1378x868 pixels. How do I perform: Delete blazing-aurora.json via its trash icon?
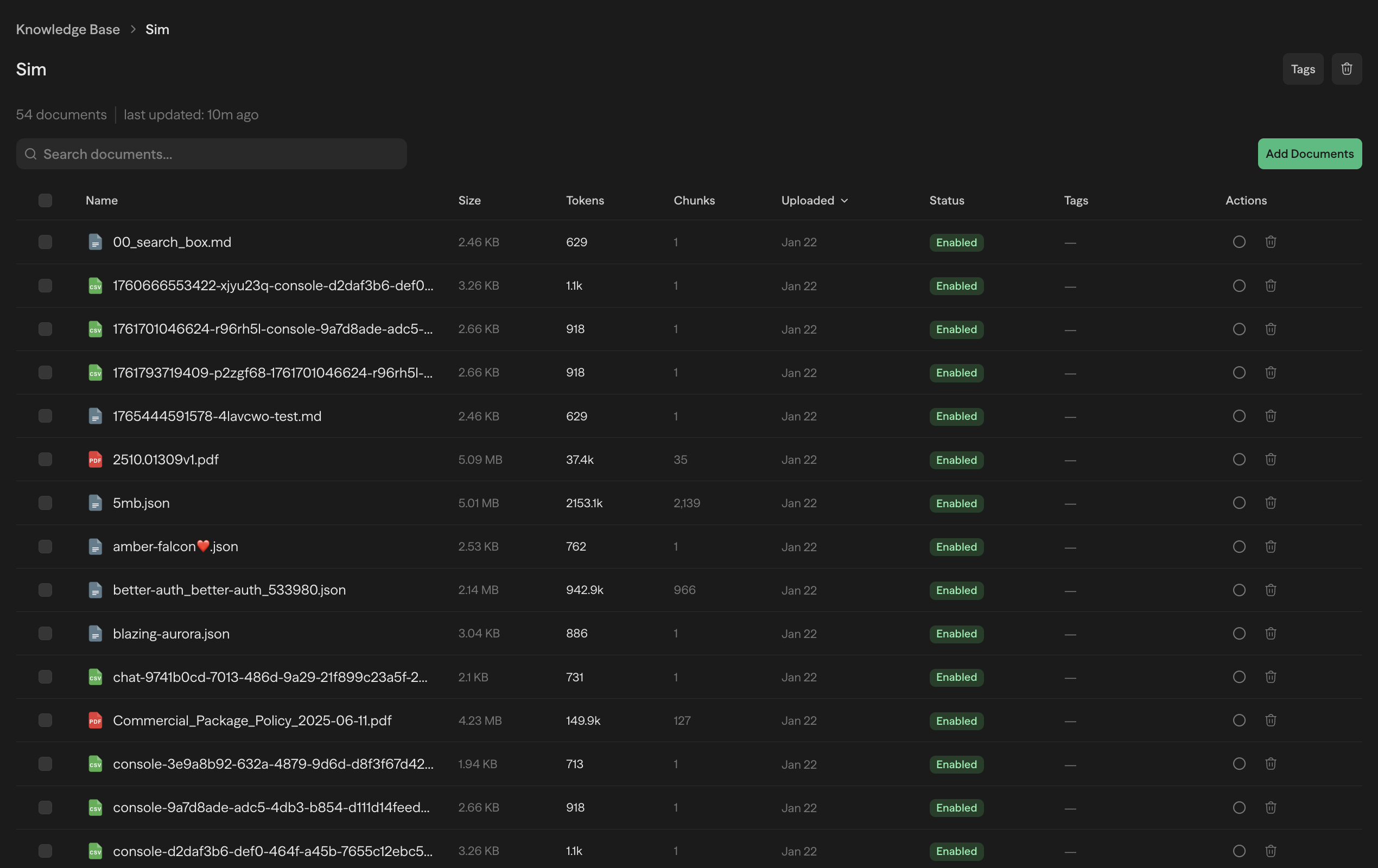click(x=1271, y=634)
